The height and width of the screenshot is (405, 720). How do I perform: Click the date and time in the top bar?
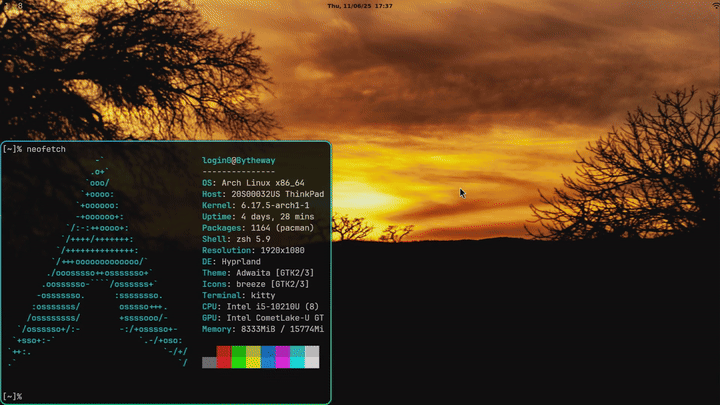tap(360, 6)
